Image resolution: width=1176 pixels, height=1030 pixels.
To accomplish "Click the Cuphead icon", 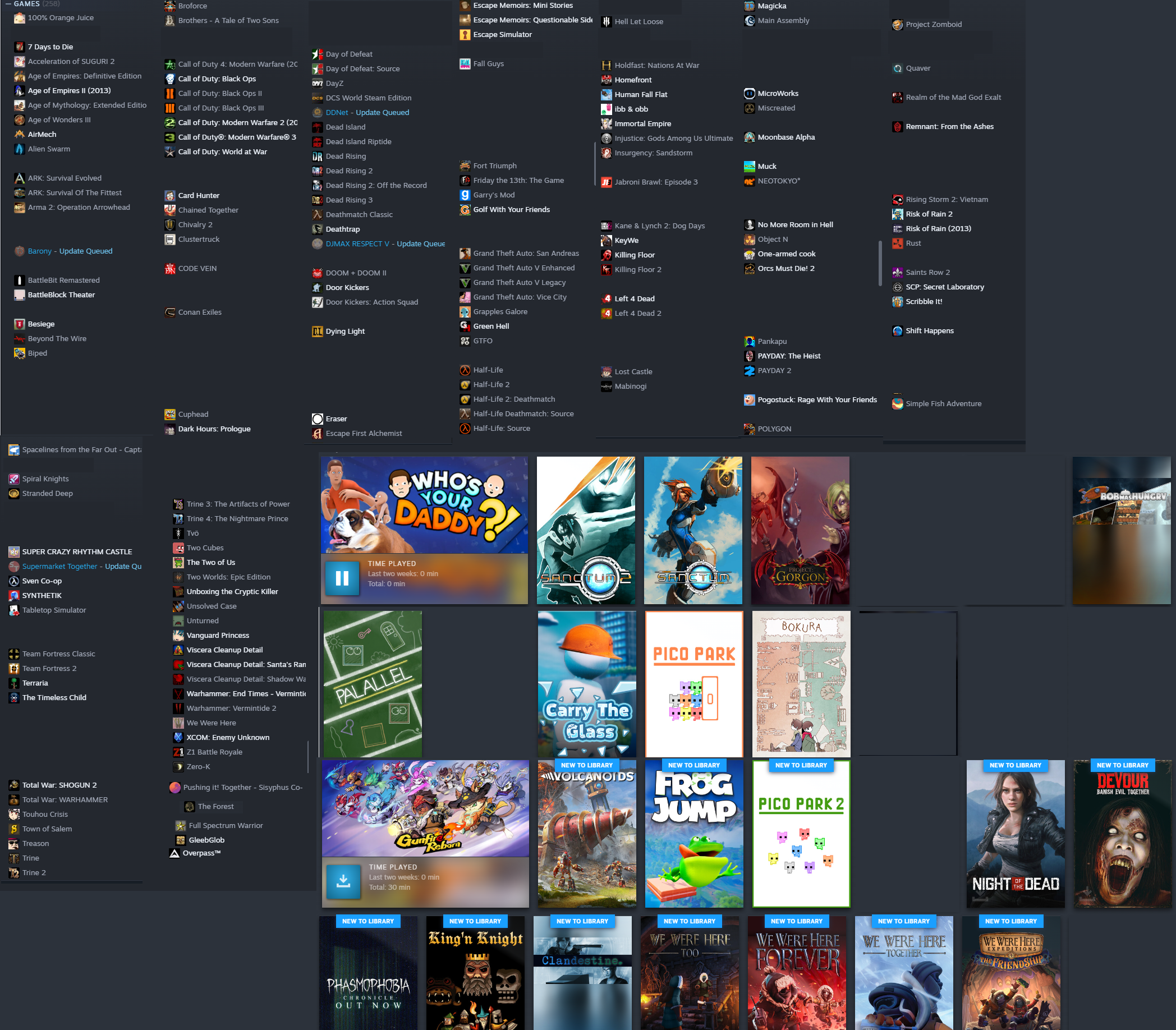I will pos(169,415).
